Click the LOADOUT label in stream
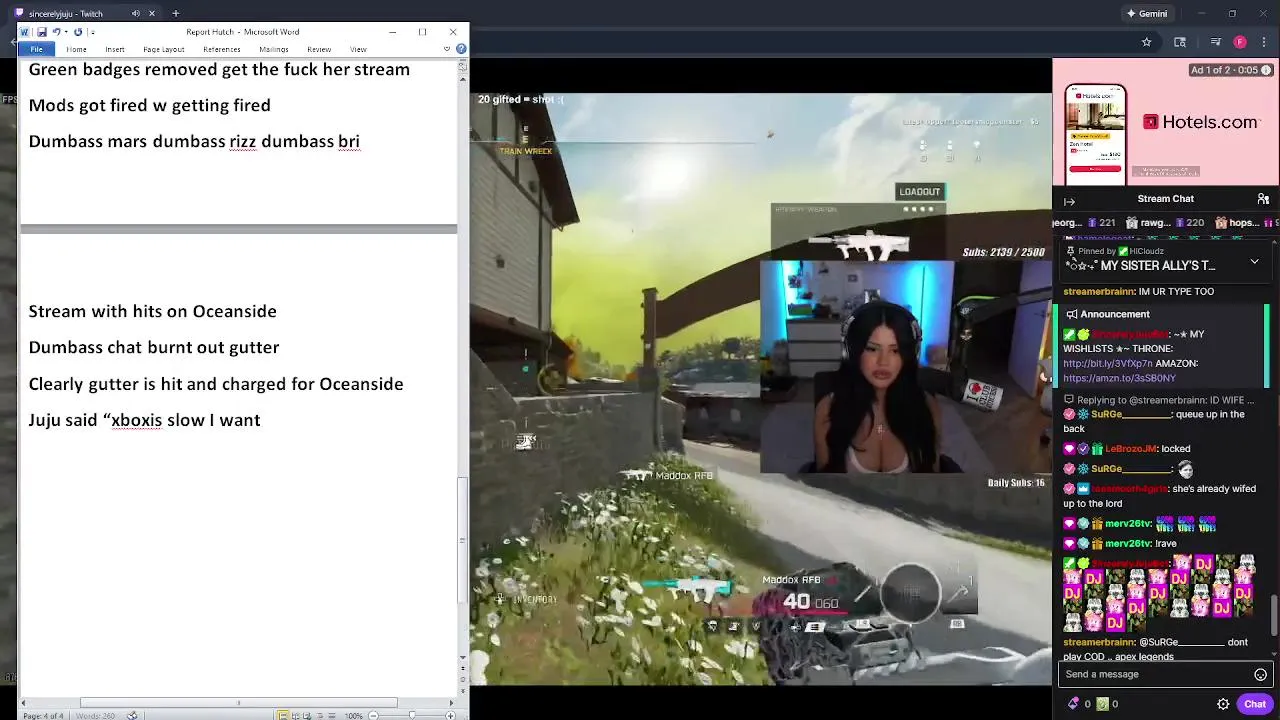The width and height of the screenshot is (1280, 720). (919, 192)
